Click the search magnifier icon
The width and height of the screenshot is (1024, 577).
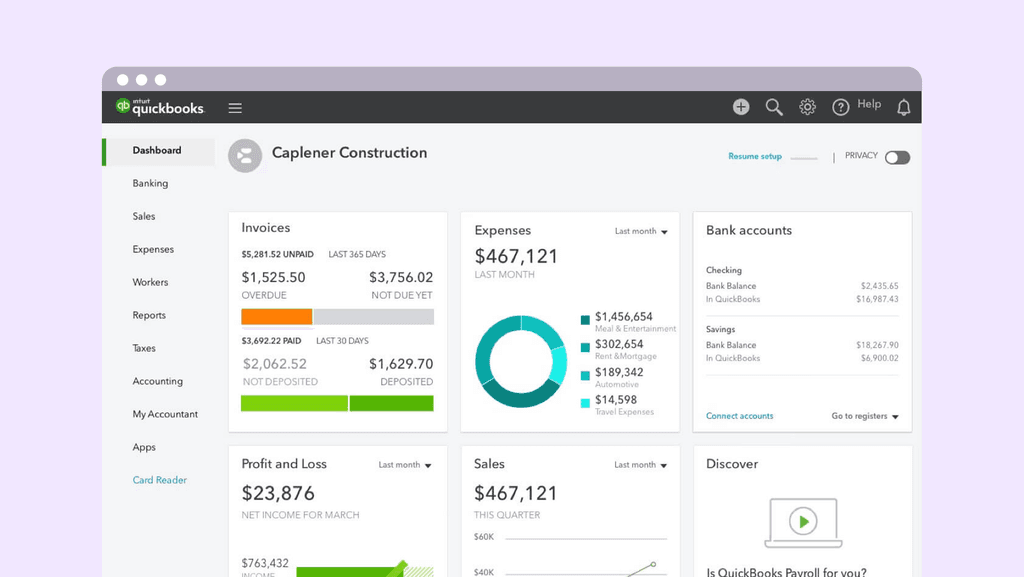pos(774,106)
